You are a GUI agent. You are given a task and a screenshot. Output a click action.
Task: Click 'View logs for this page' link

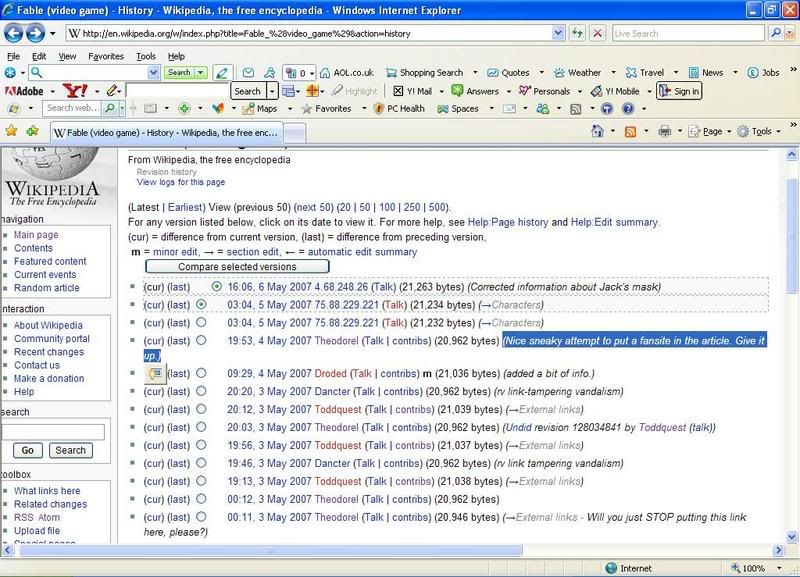[x=181, y=182]
